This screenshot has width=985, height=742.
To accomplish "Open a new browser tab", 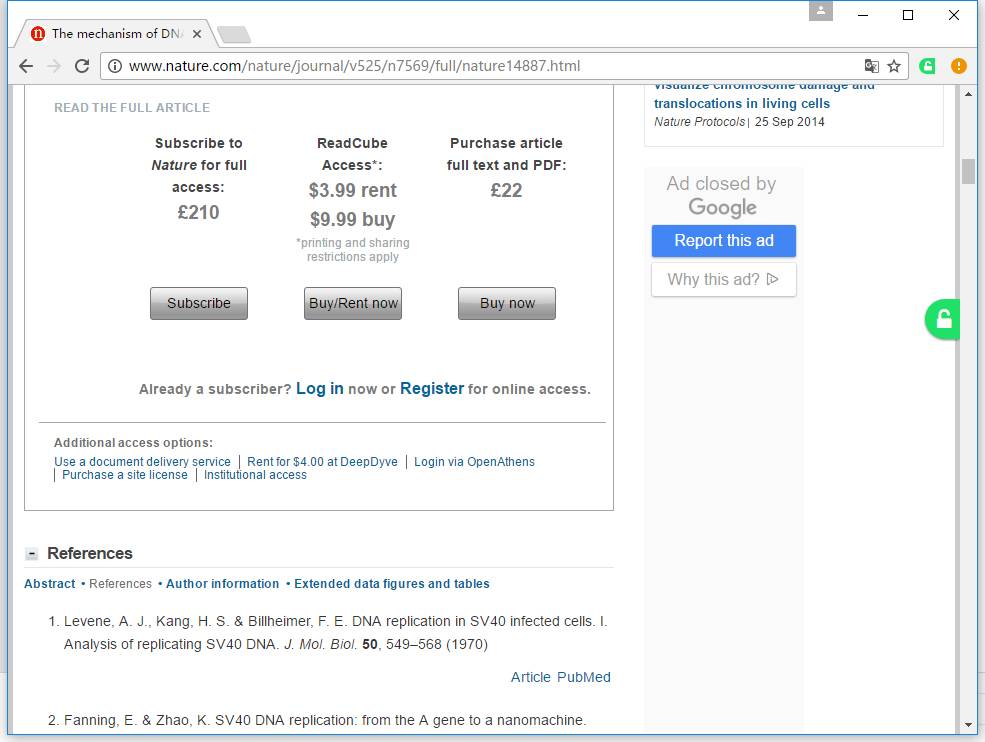I will point(234,35).
